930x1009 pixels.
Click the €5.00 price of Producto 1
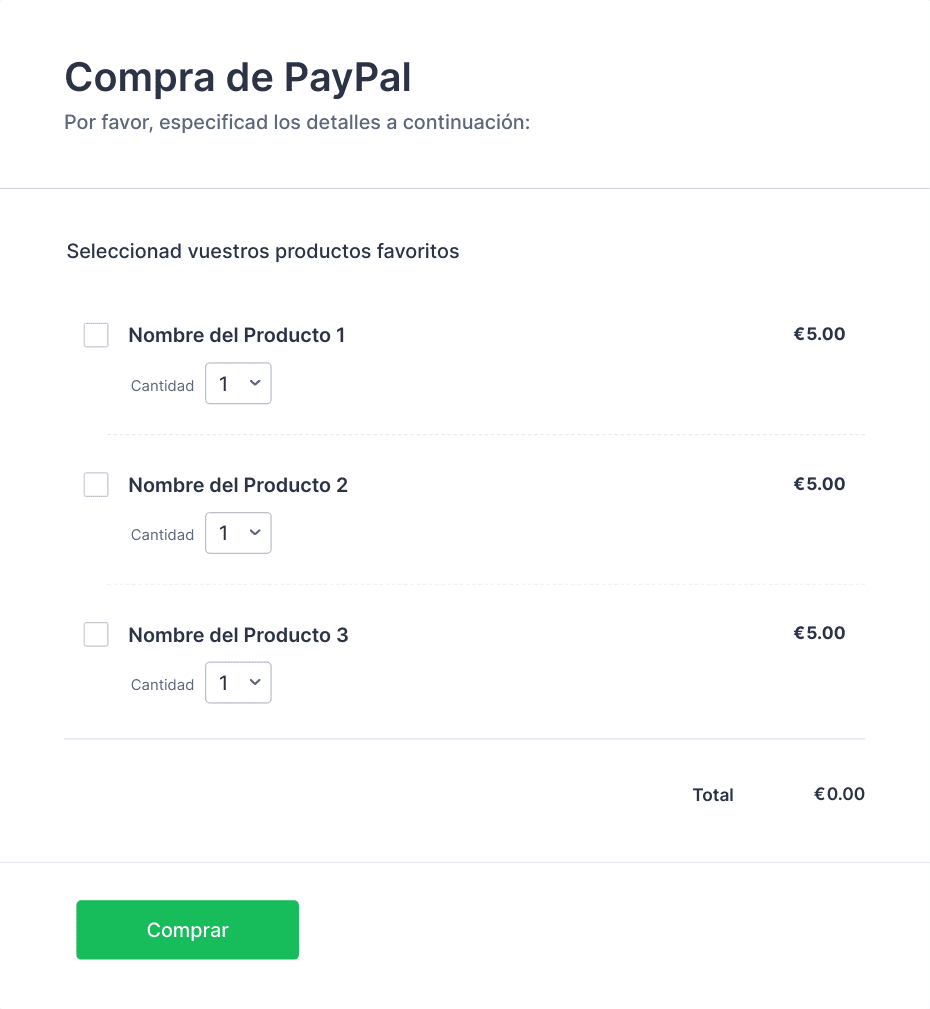pos(819,334)
